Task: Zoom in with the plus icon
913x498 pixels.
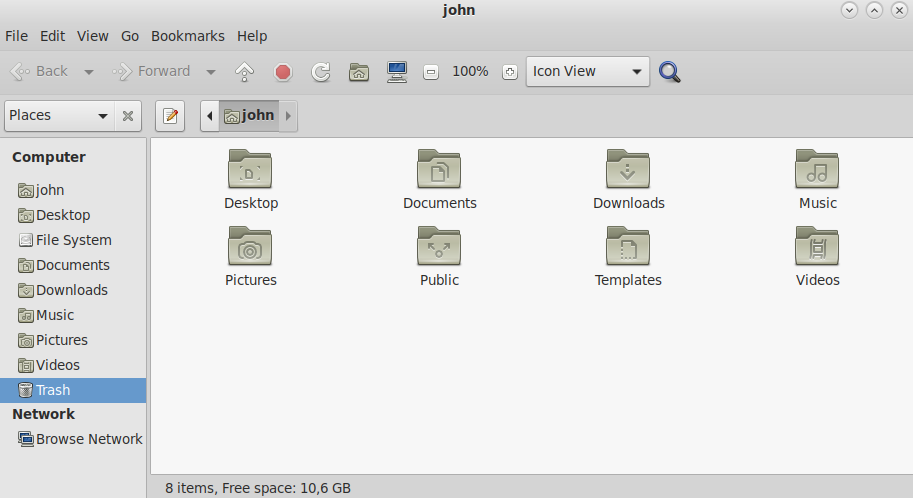Action: (510, 72)
